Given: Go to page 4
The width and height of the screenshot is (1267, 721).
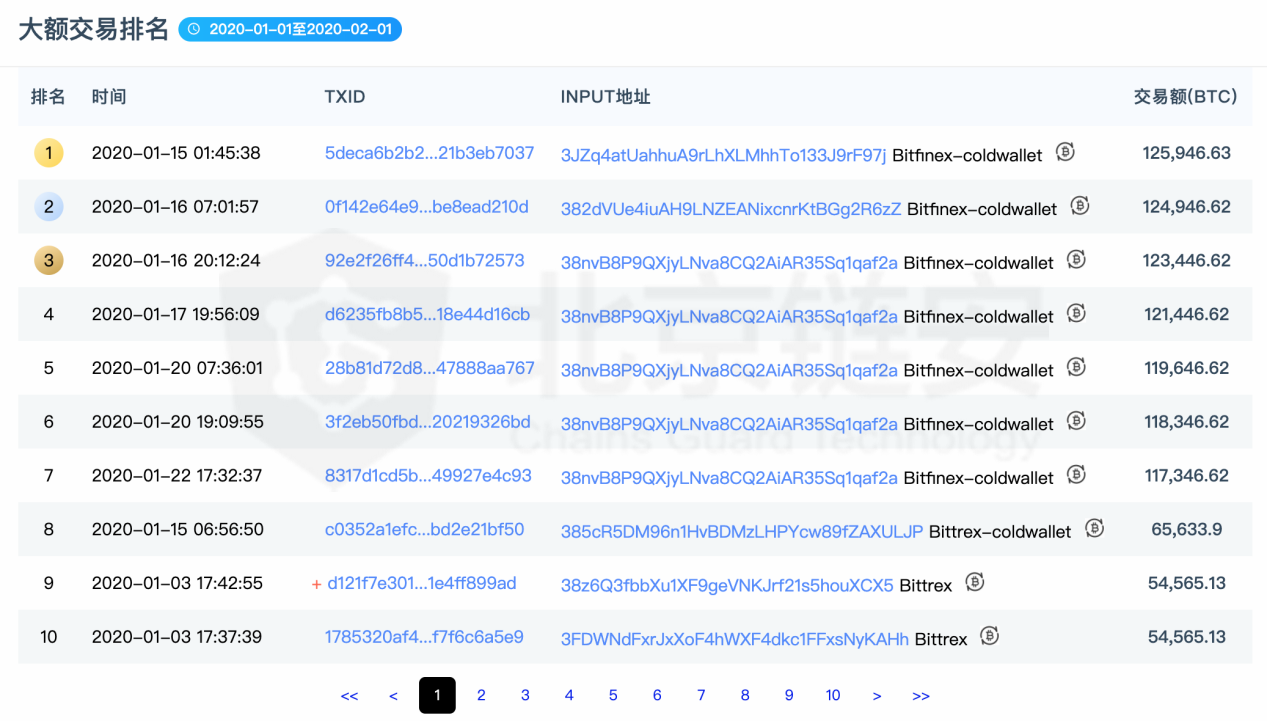Looking at the screenshot, I should point(569,695).
